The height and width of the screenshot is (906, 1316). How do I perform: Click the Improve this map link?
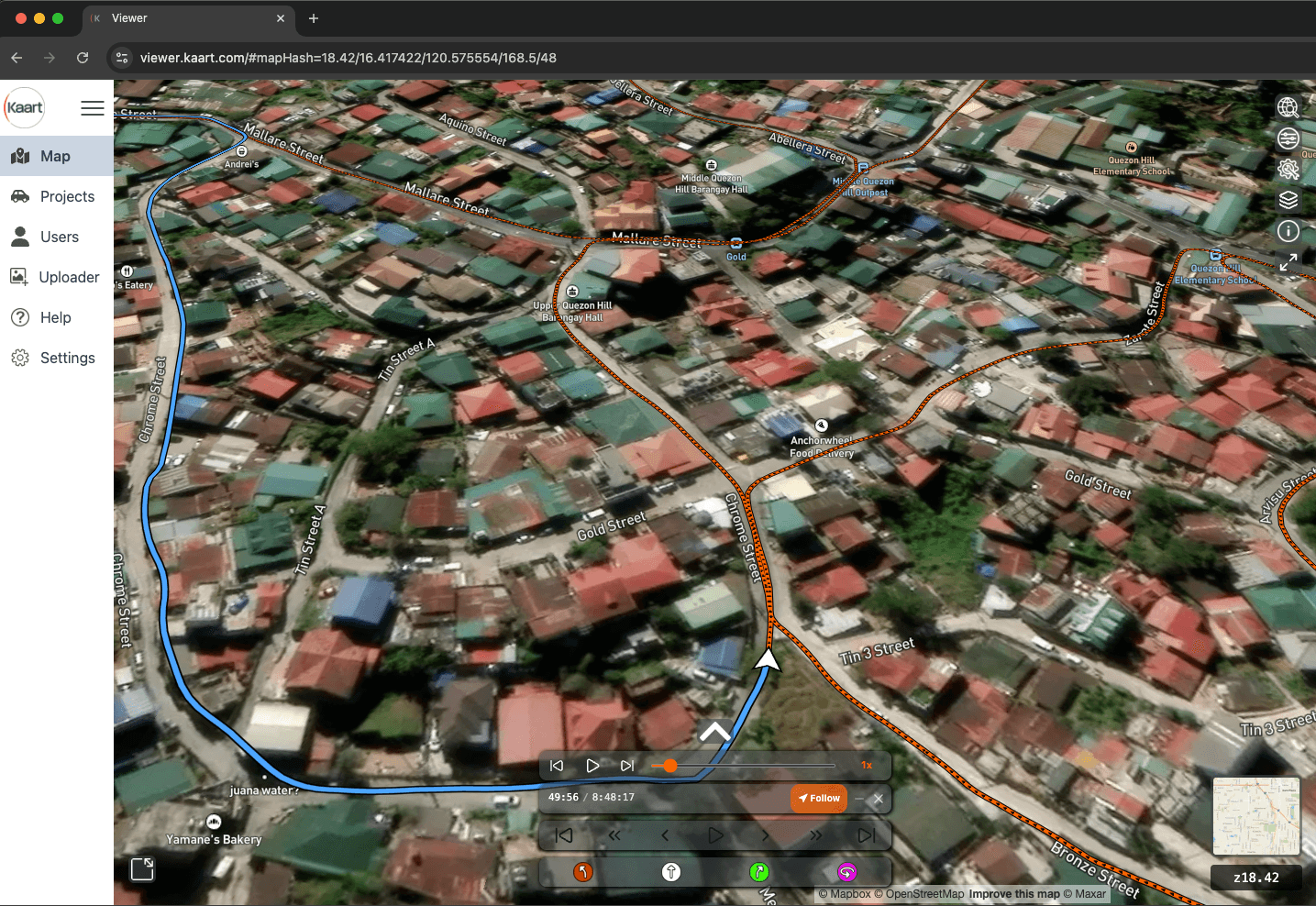click(1013, 893)
